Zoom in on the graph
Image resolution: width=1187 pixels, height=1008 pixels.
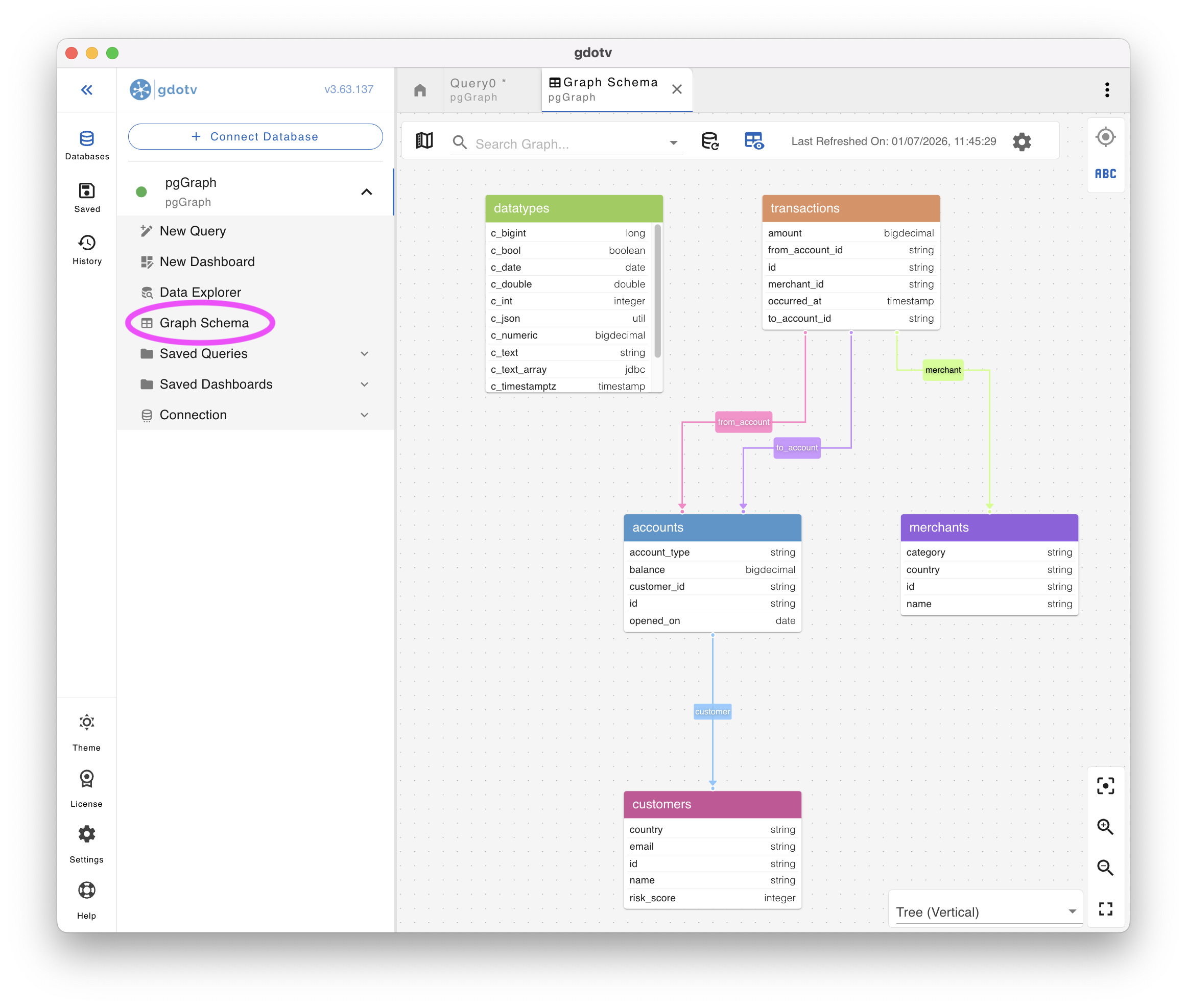[1105, 827]
